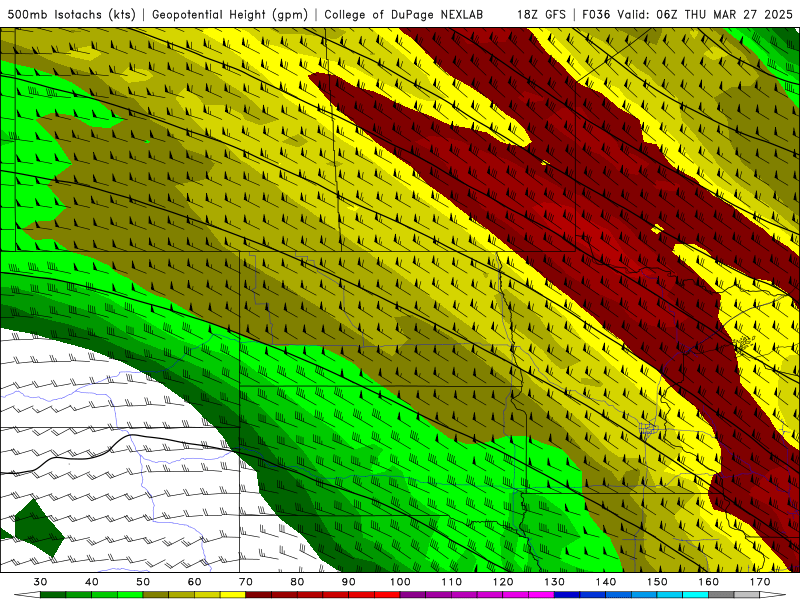
Task: Click the 30 label on the color scale
Action: (40, 582)
